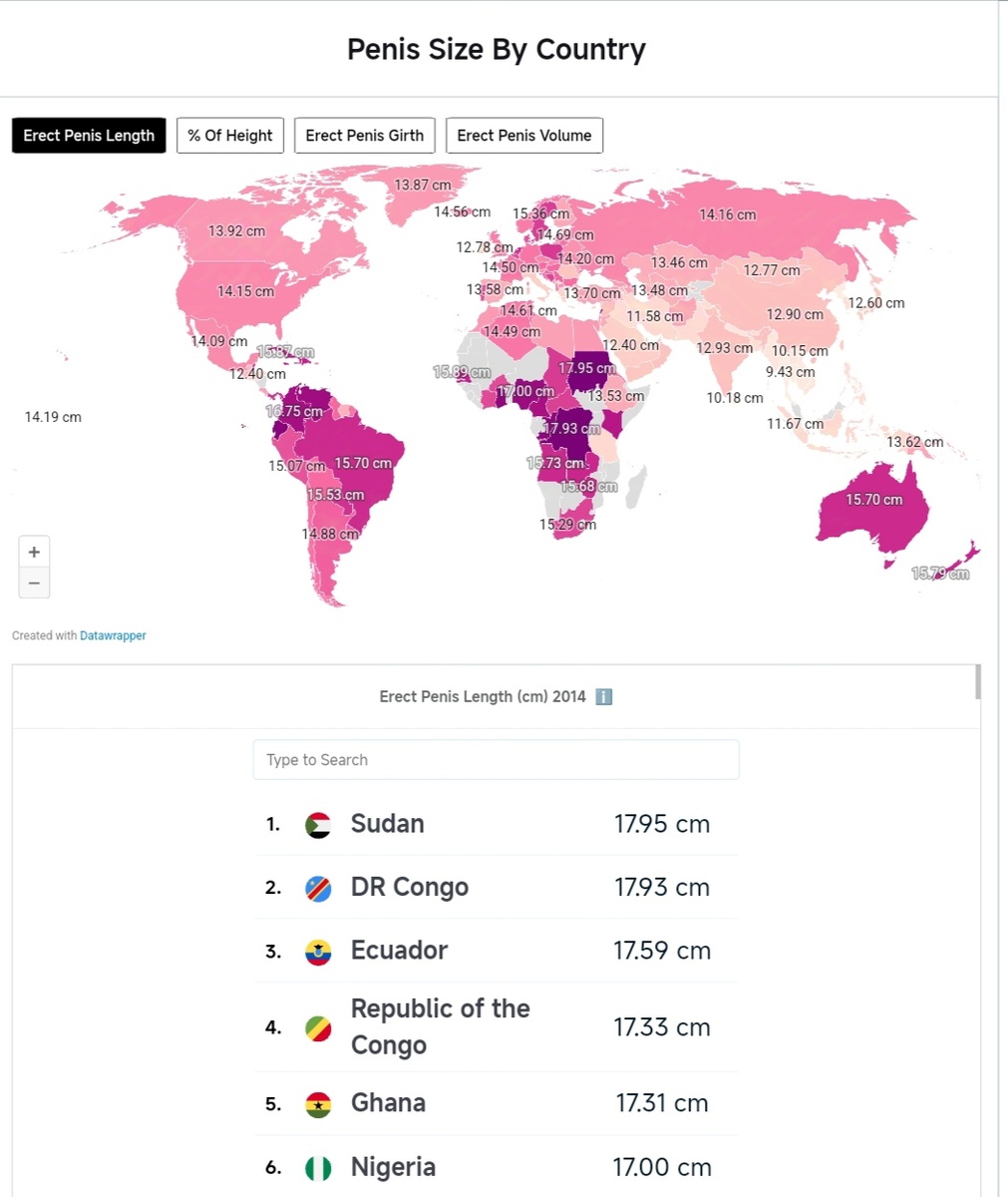Screen dimensions: 1008x1197
Task: Click the Ecuador flag icon
Action: tap(318, 952)
